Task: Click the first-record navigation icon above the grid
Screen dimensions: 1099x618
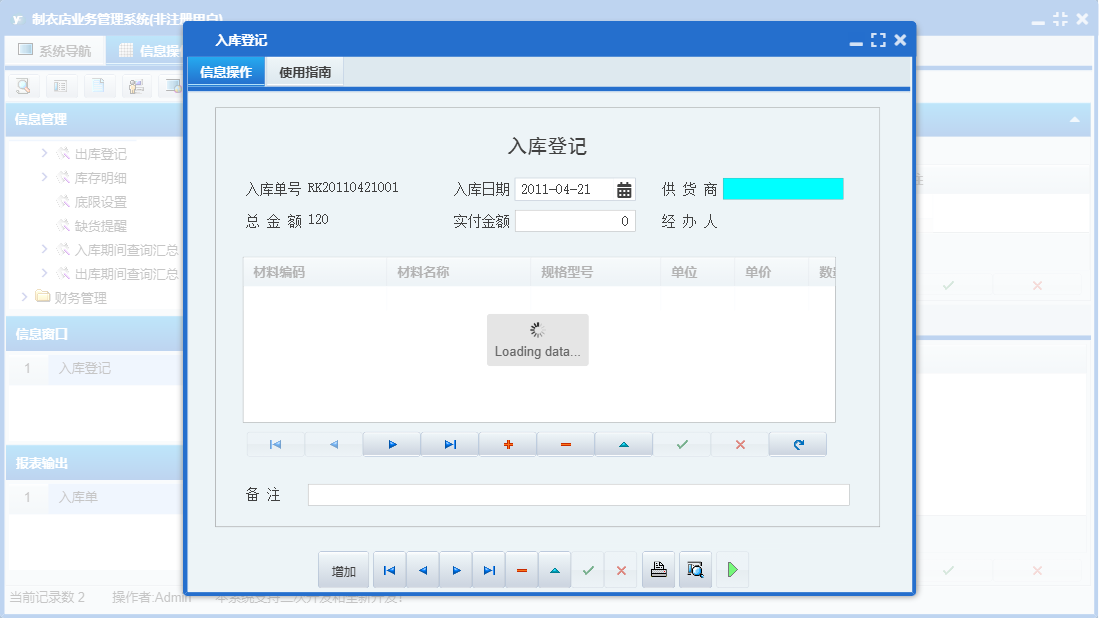Action: pyautogui.click(x=275, y=444)
